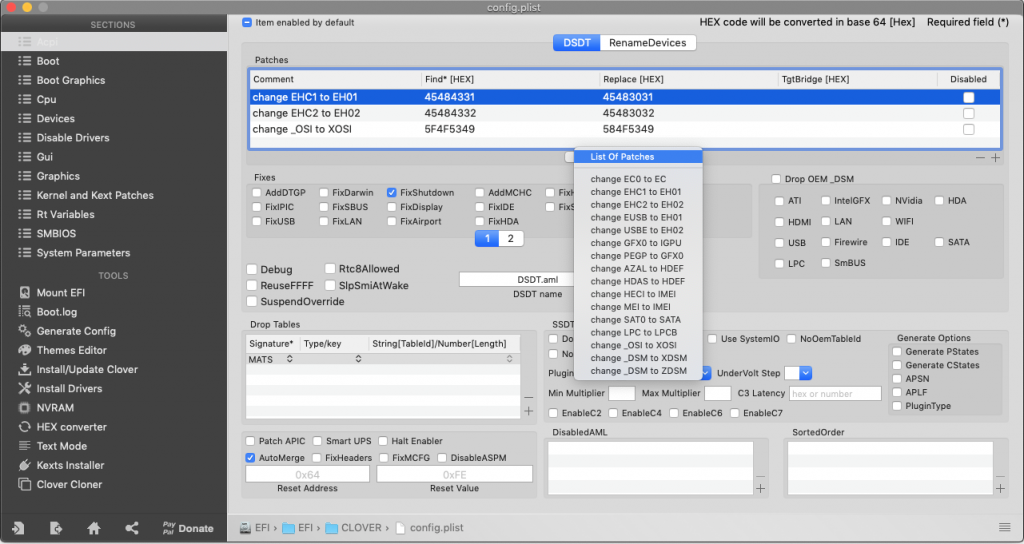Select DSDT tab

(577, 42)
